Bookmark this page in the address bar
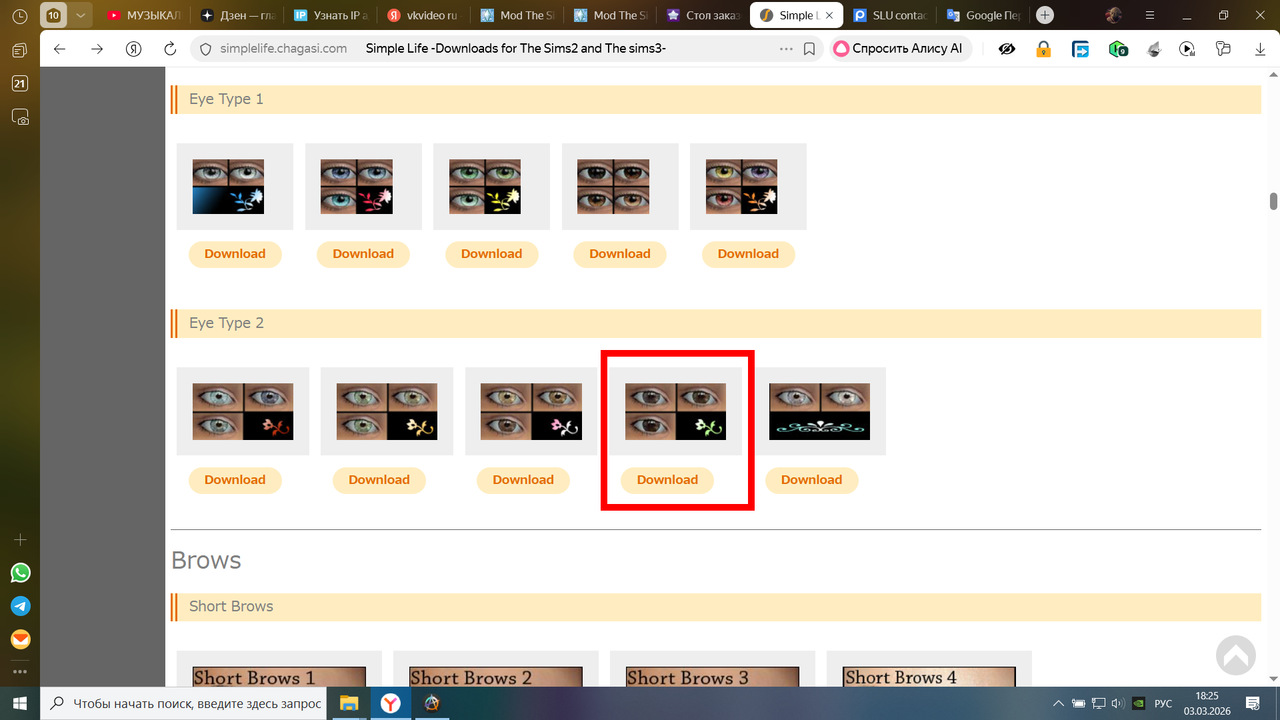 coord(809,49)
